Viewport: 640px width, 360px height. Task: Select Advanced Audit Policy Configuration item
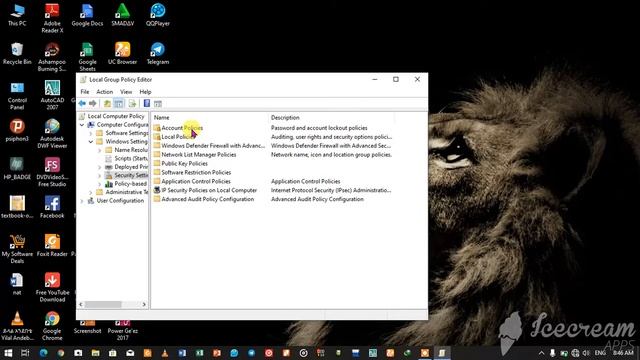pos(207,199)
